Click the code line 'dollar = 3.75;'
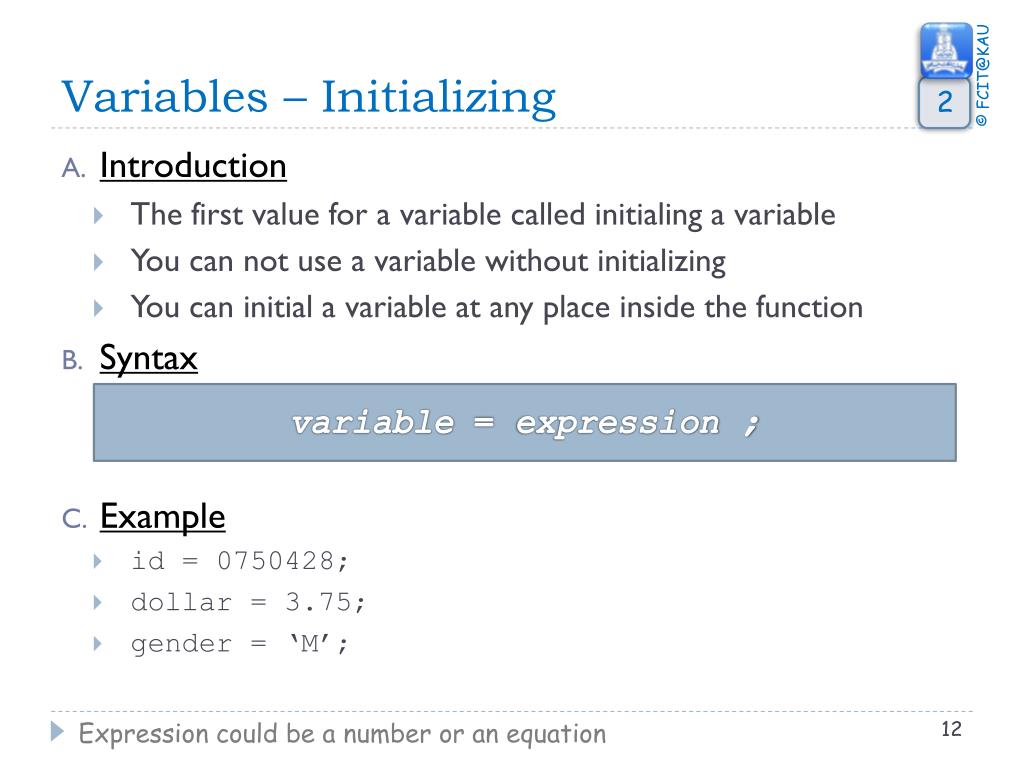1024x768 pixels. pyautogui.click(x=249, y=602)
